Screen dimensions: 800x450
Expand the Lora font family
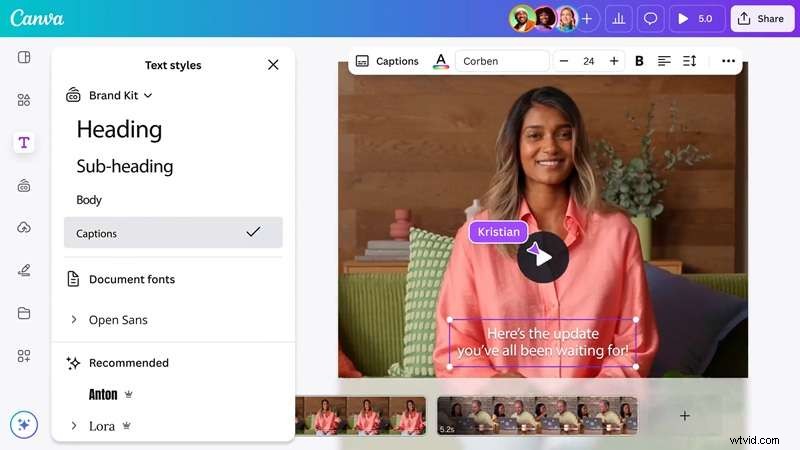pos(74,426)
